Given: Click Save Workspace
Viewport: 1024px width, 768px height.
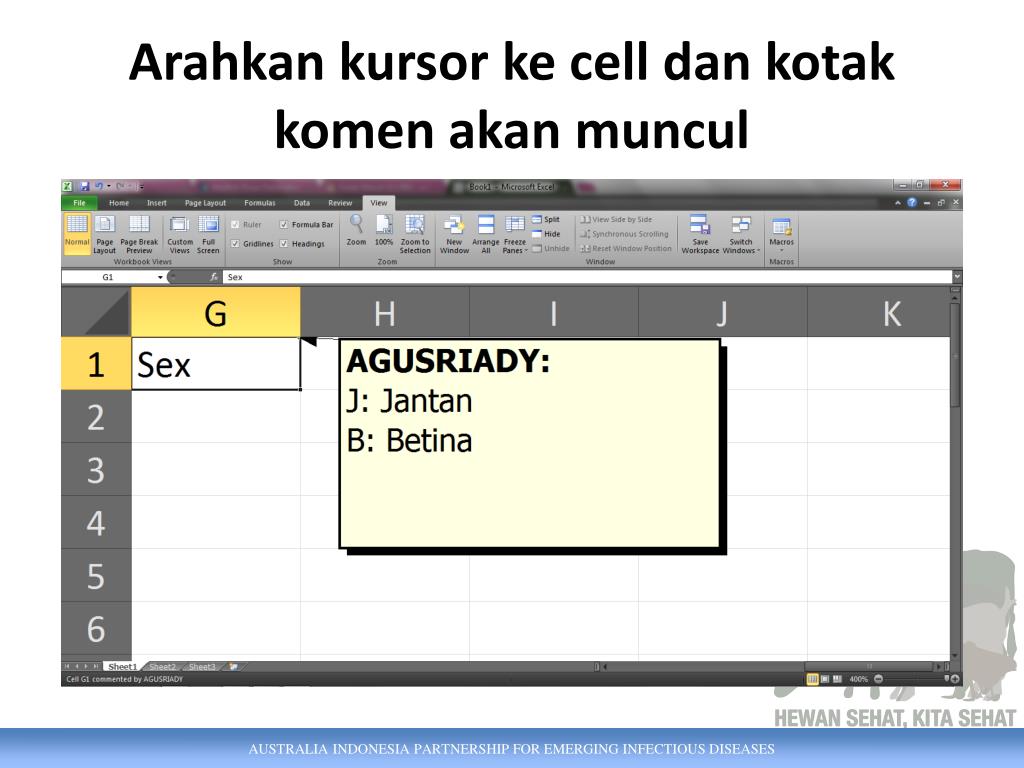Looking at the screenshot, I should point(700,233).
